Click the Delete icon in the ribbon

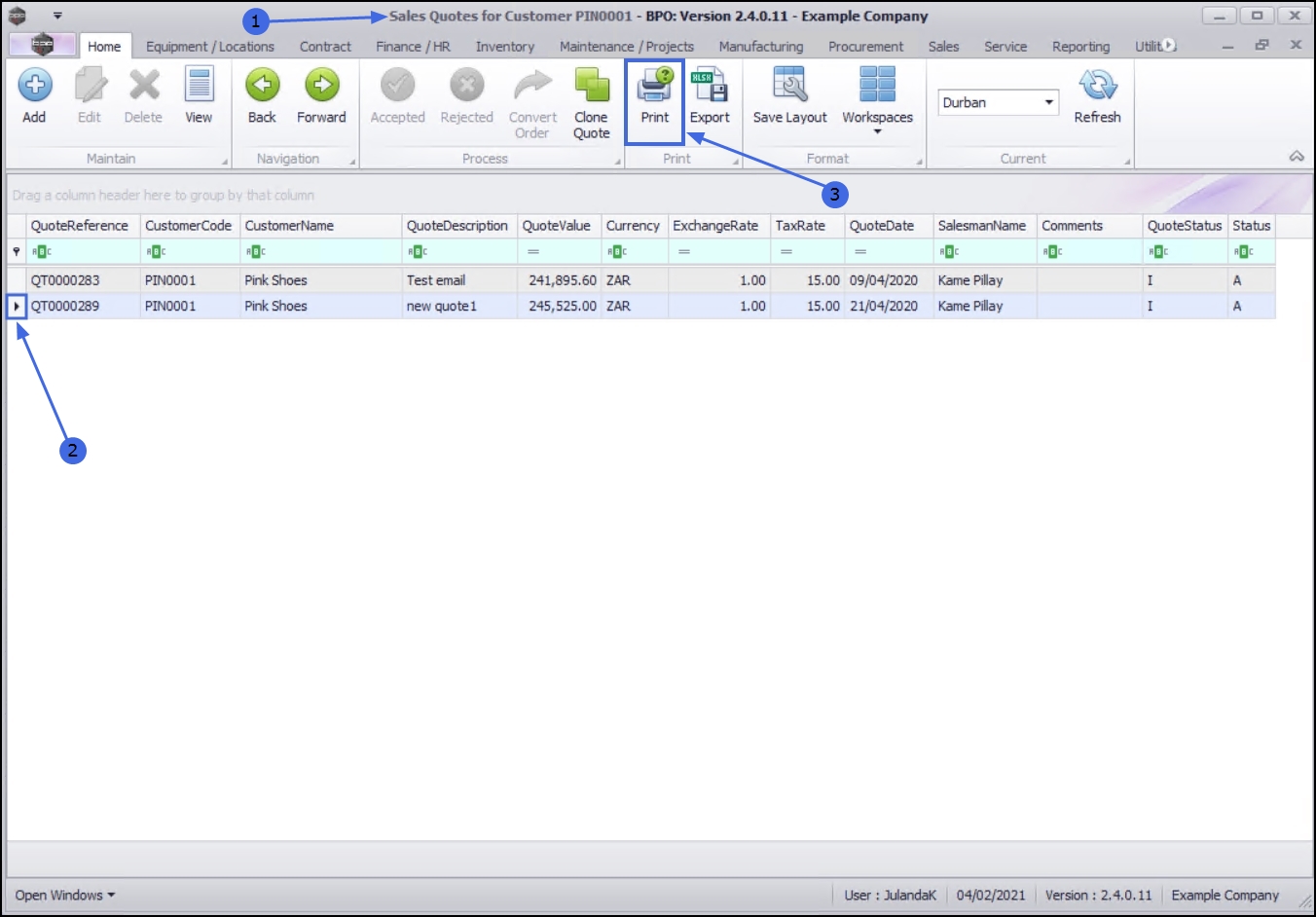[143, 95]
